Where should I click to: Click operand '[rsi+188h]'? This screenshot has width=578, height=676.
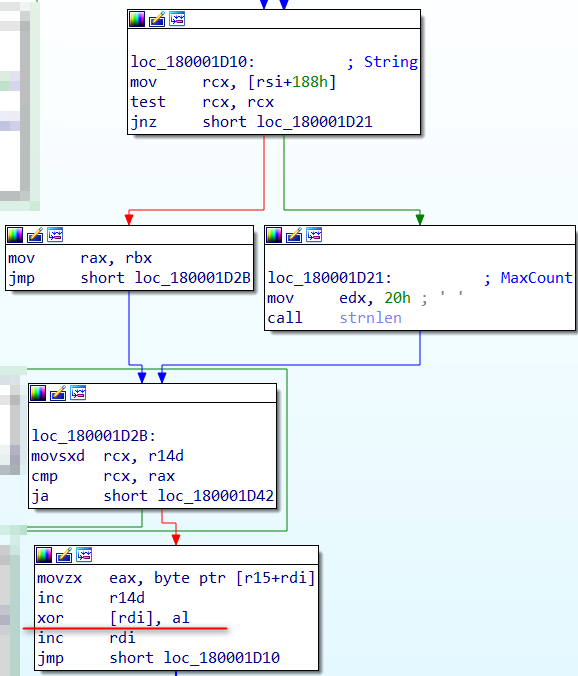click(x=292, y=82)
